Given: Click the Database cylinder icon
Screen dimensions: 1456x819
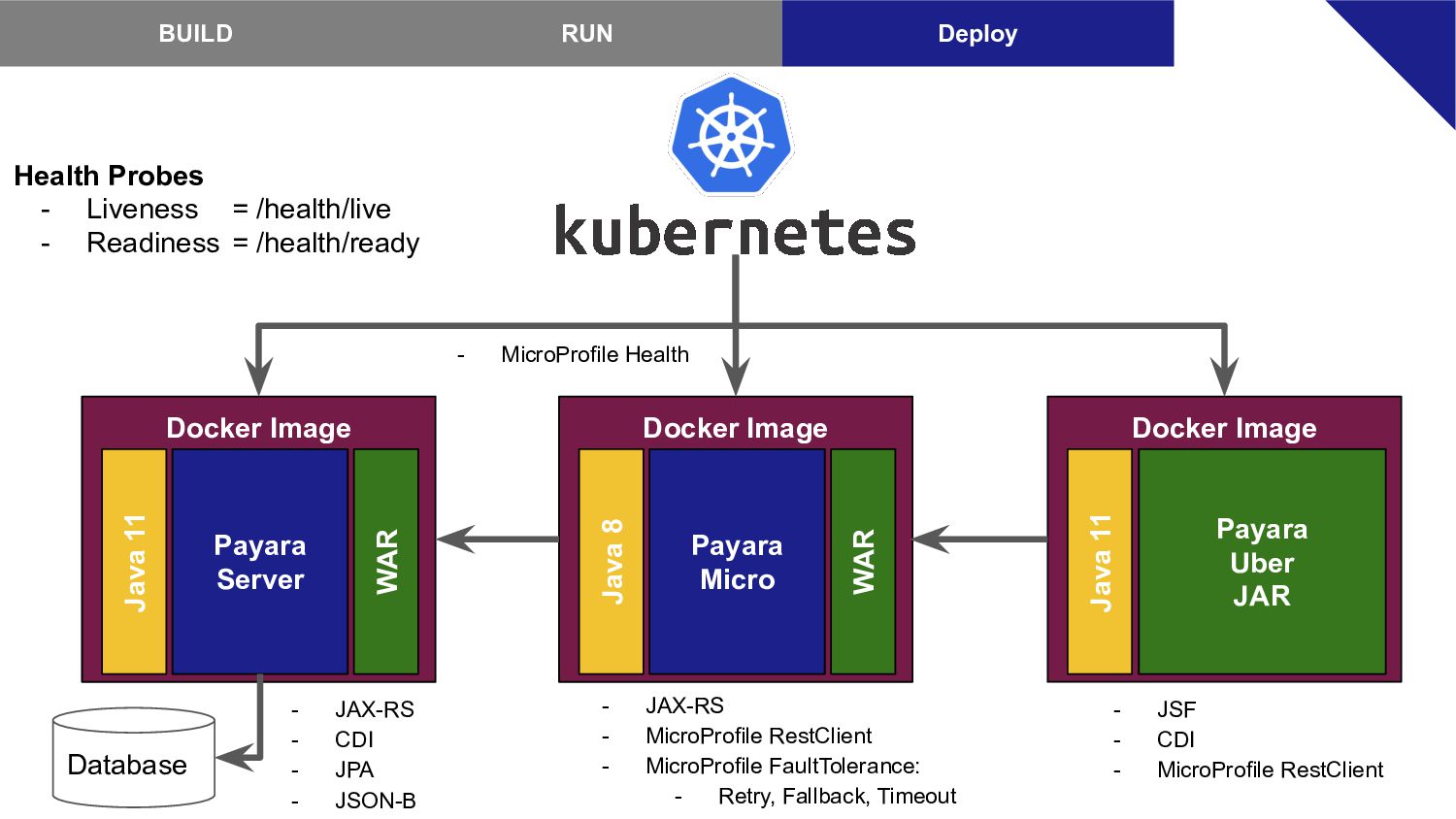Looking at the screenshot, I should tap(134, 758).
